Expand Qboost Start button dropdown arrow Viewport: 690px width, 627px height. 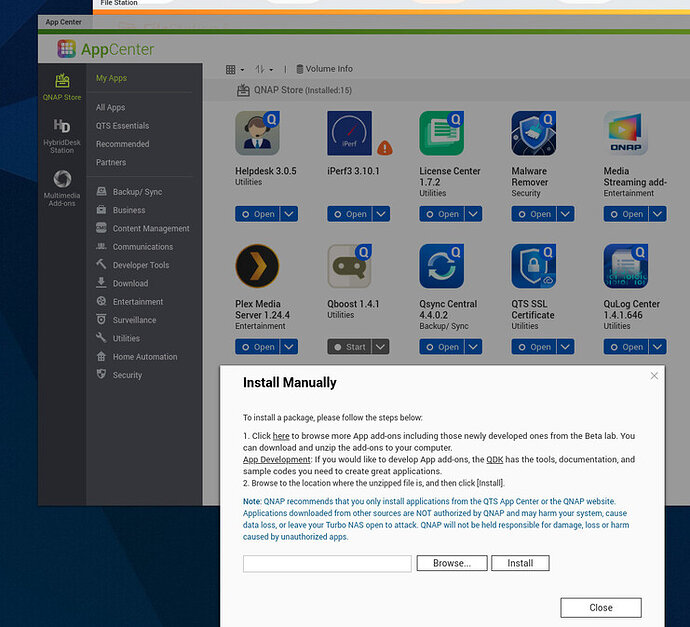pos(381,347)
